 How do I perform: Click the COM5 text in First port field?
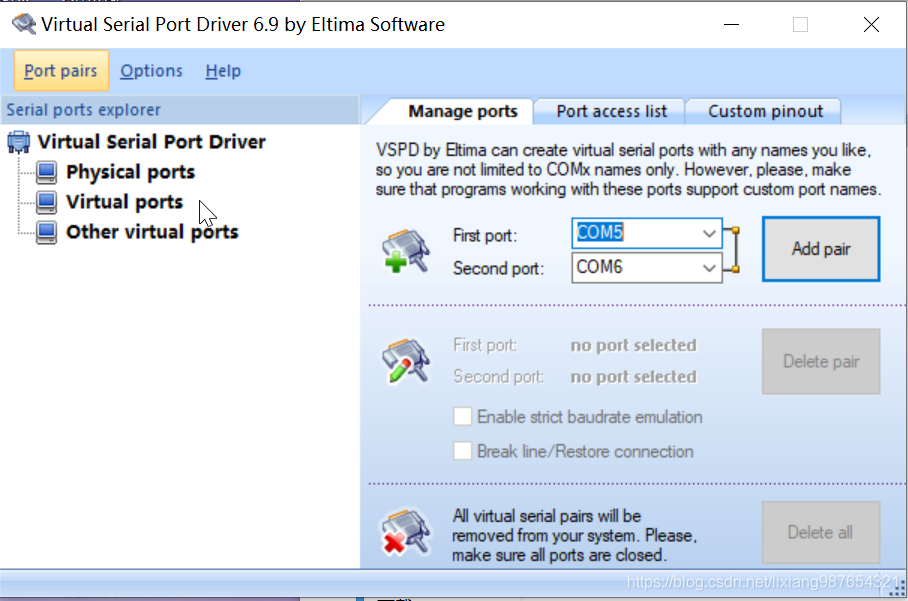[x=600, y=233]
